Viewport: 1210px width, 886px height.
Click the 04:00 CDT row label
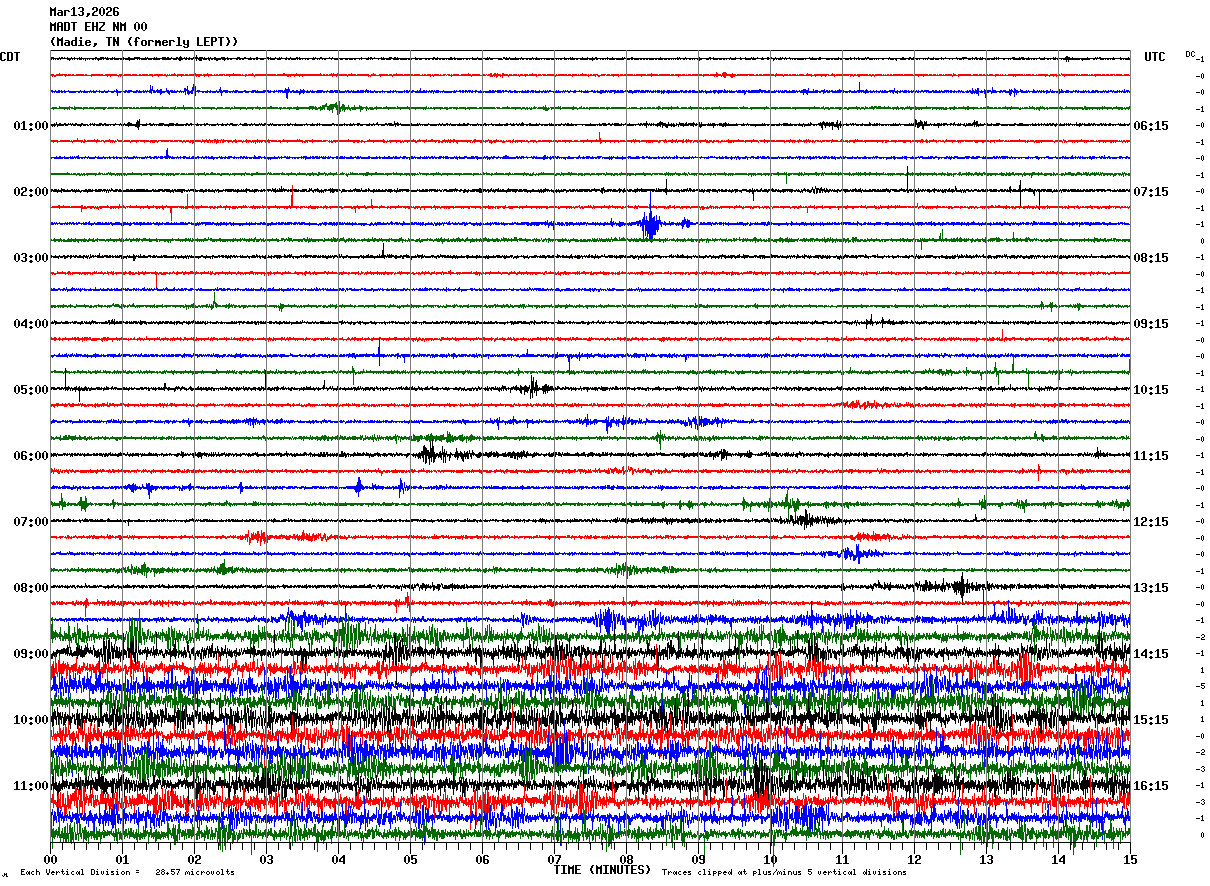(30, 324)
